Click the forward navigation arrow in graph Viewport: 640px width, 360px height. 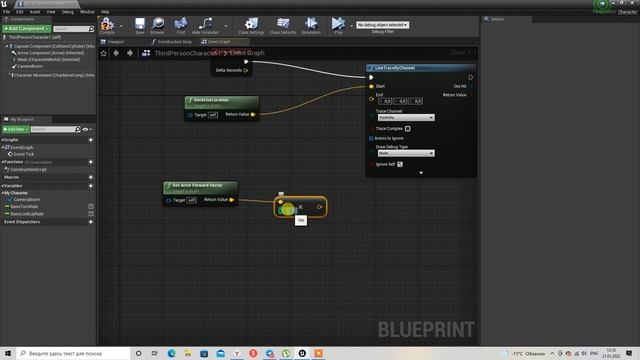(130, 53)
